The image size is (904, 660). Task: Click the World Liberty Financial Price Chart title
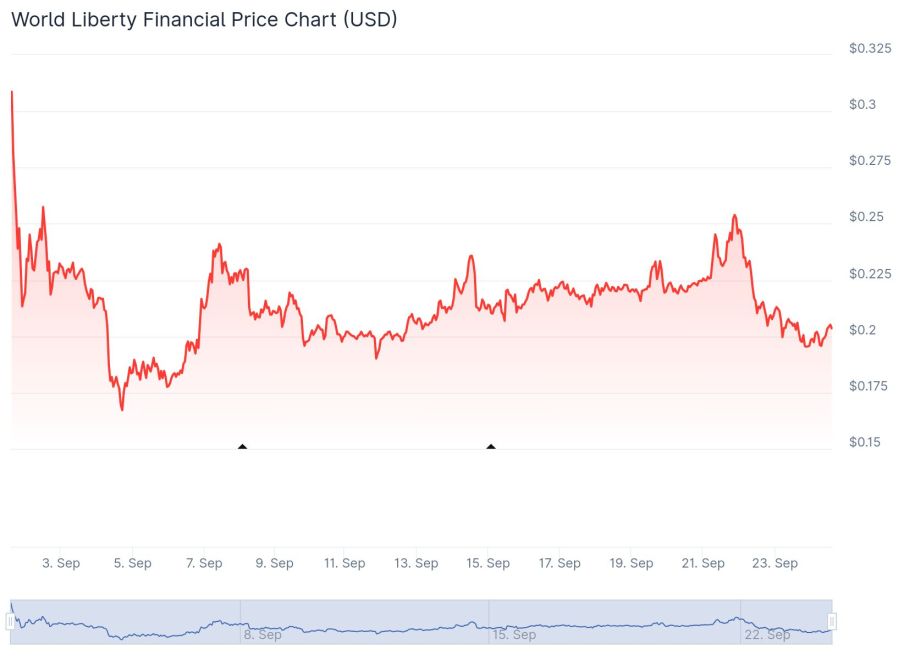tap(204, 20)
